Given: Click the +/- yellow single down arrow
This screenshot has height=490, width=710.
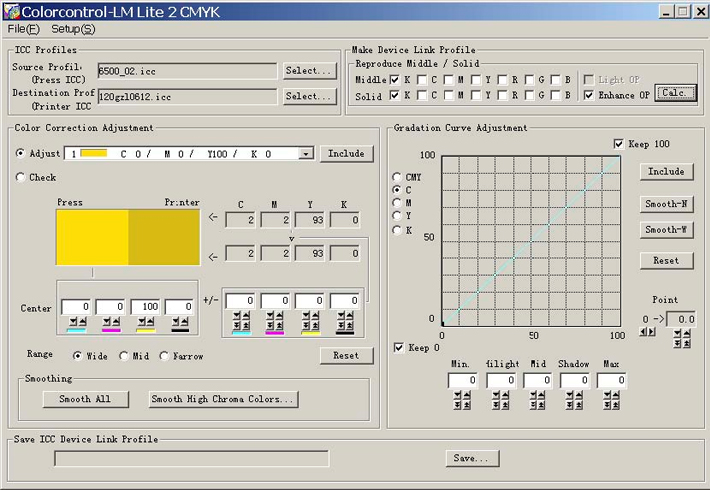Looking at the screenshot, I should tap(306, 315).
